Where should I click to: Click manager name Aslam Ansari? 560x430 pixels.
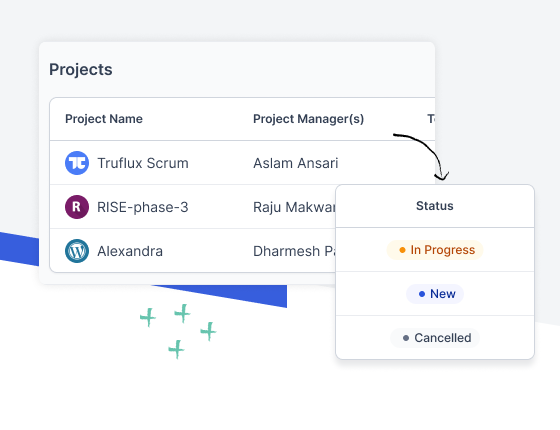[x=295, y=163]
